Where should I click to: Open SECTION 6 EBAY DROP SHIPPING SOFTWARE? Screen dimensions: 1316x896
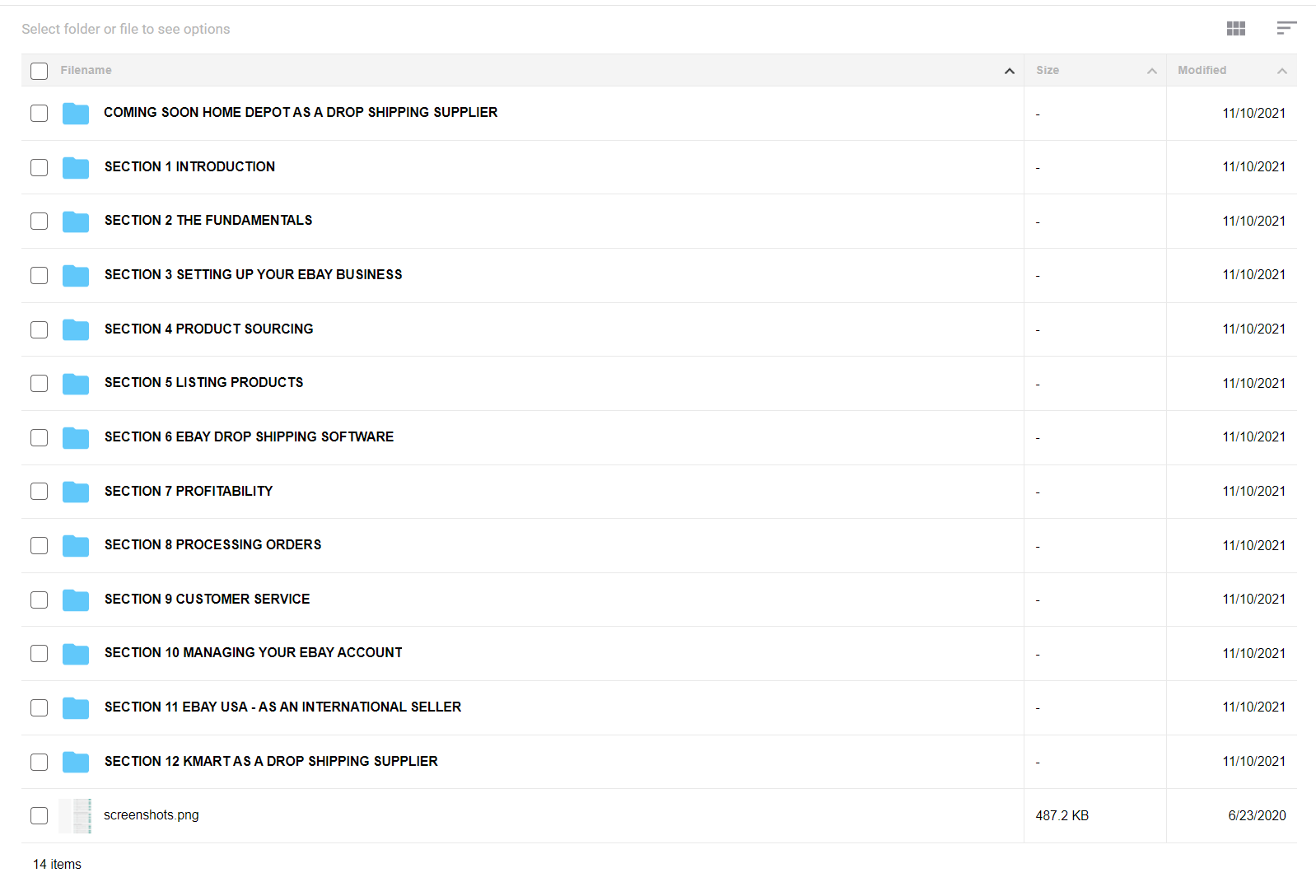click(x=249, y=436)
